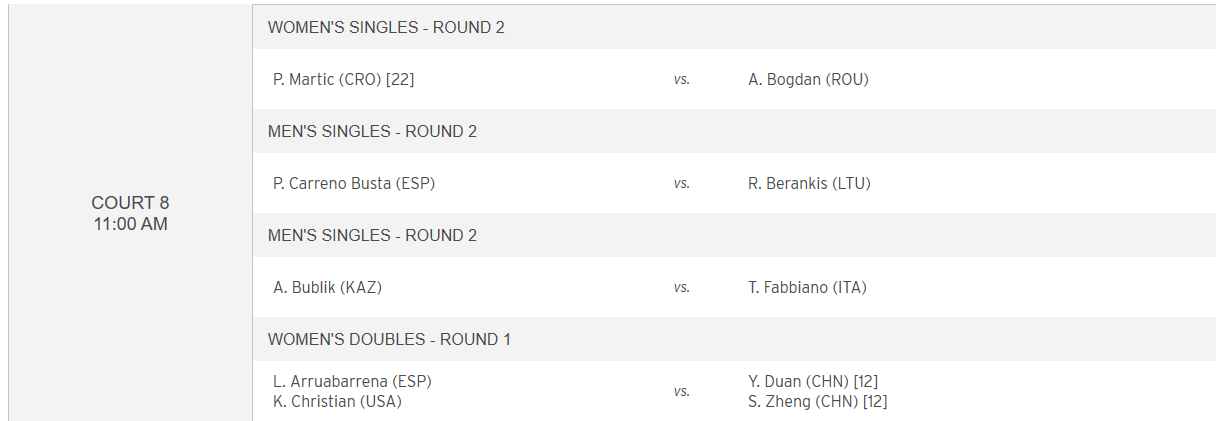Click the Women's Doubles - Round 1 header
1216x421 pixels.
tap(389, 340)
